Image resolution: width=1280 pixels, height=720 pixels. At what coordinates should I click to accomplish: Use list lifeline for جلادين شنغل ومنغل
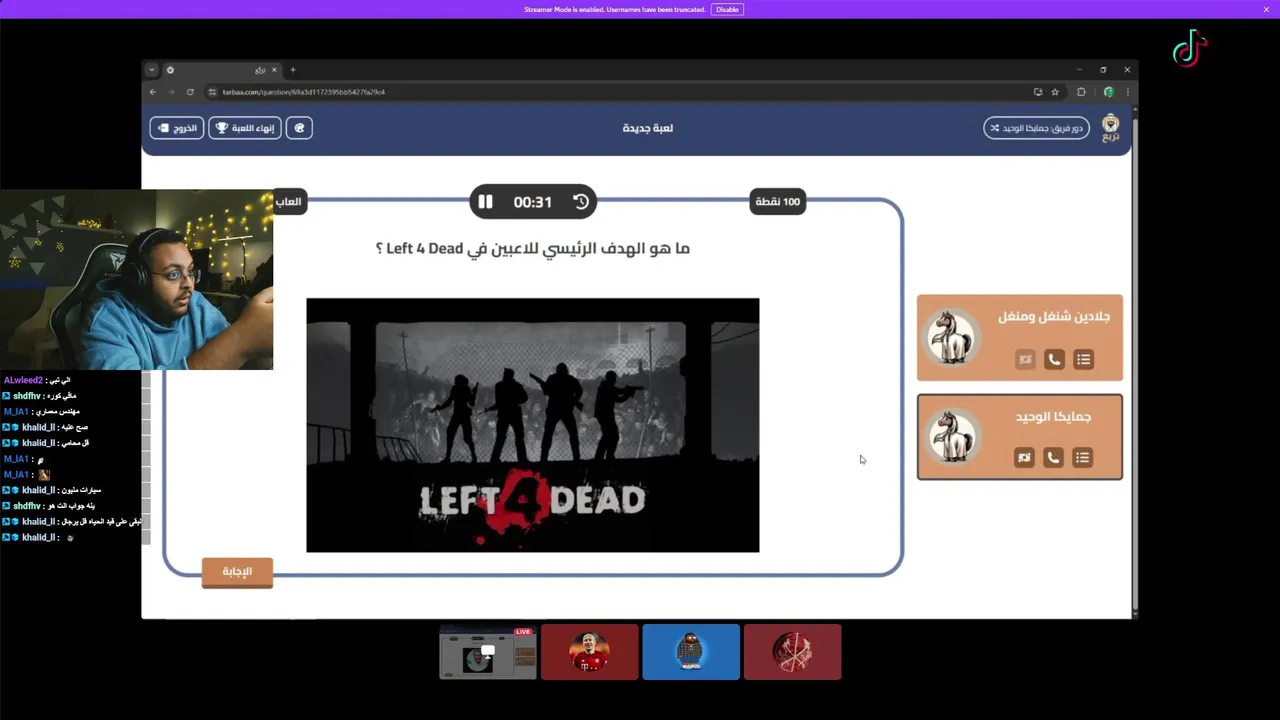1083,359
